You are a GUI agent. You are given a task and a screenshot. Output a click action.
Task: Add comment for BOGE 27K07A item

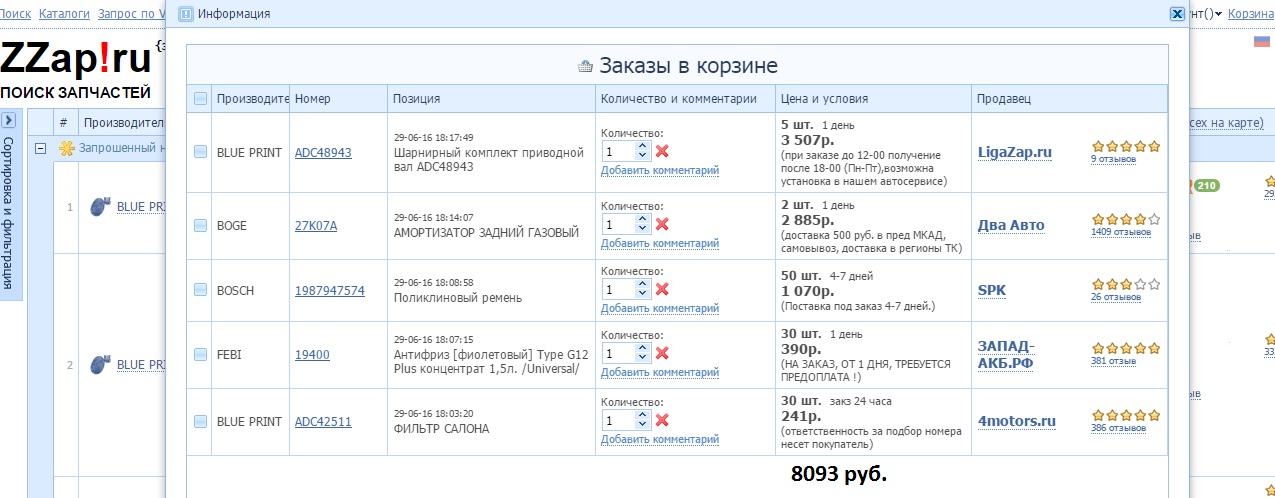[660, 243]
